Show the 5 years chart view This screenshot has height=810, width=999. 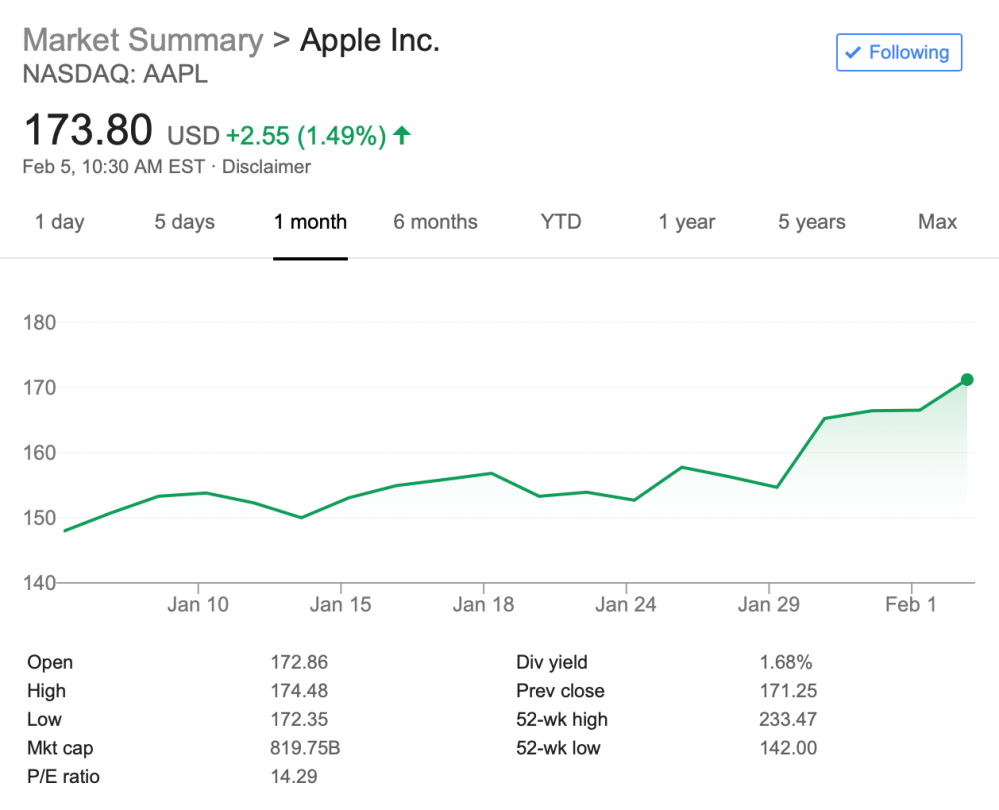pyautogui.click(x=811, y=222)
